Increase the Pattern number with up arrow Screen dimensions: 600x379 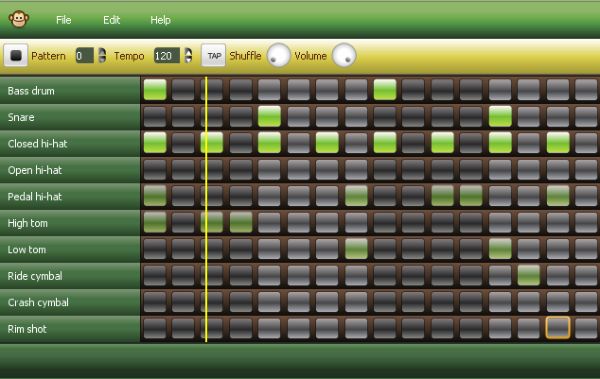pos(102,52)
